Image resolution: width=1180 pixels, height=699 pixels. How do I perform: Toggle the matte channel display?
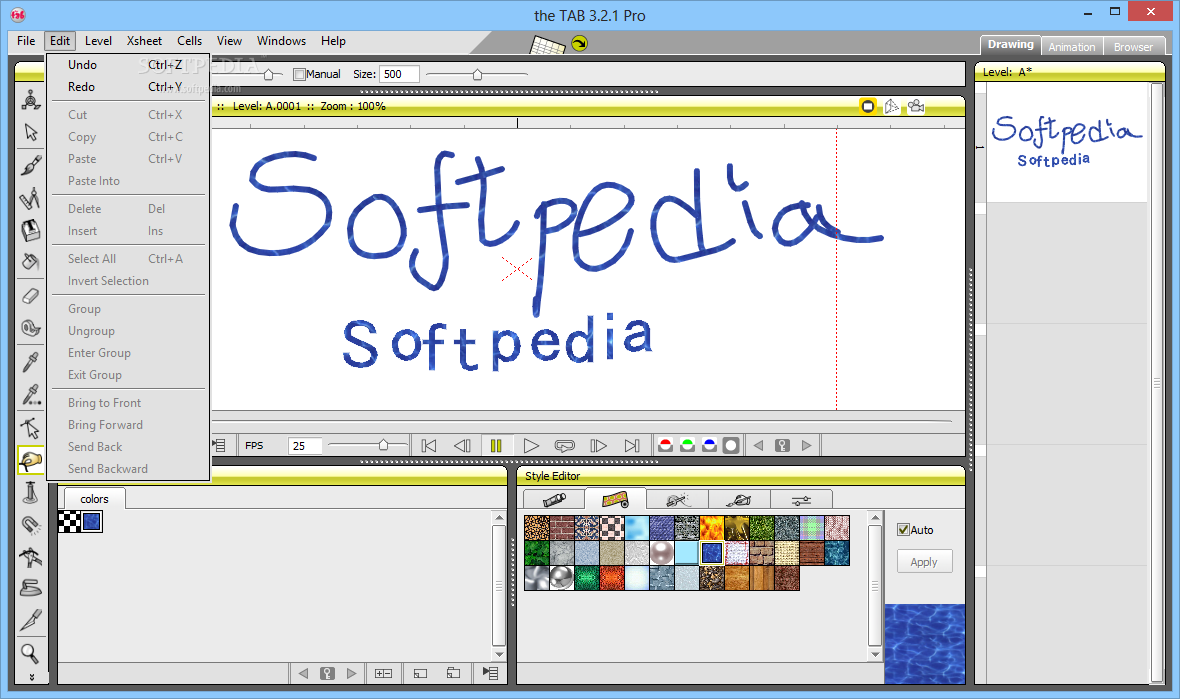click(x=731, y=445)
